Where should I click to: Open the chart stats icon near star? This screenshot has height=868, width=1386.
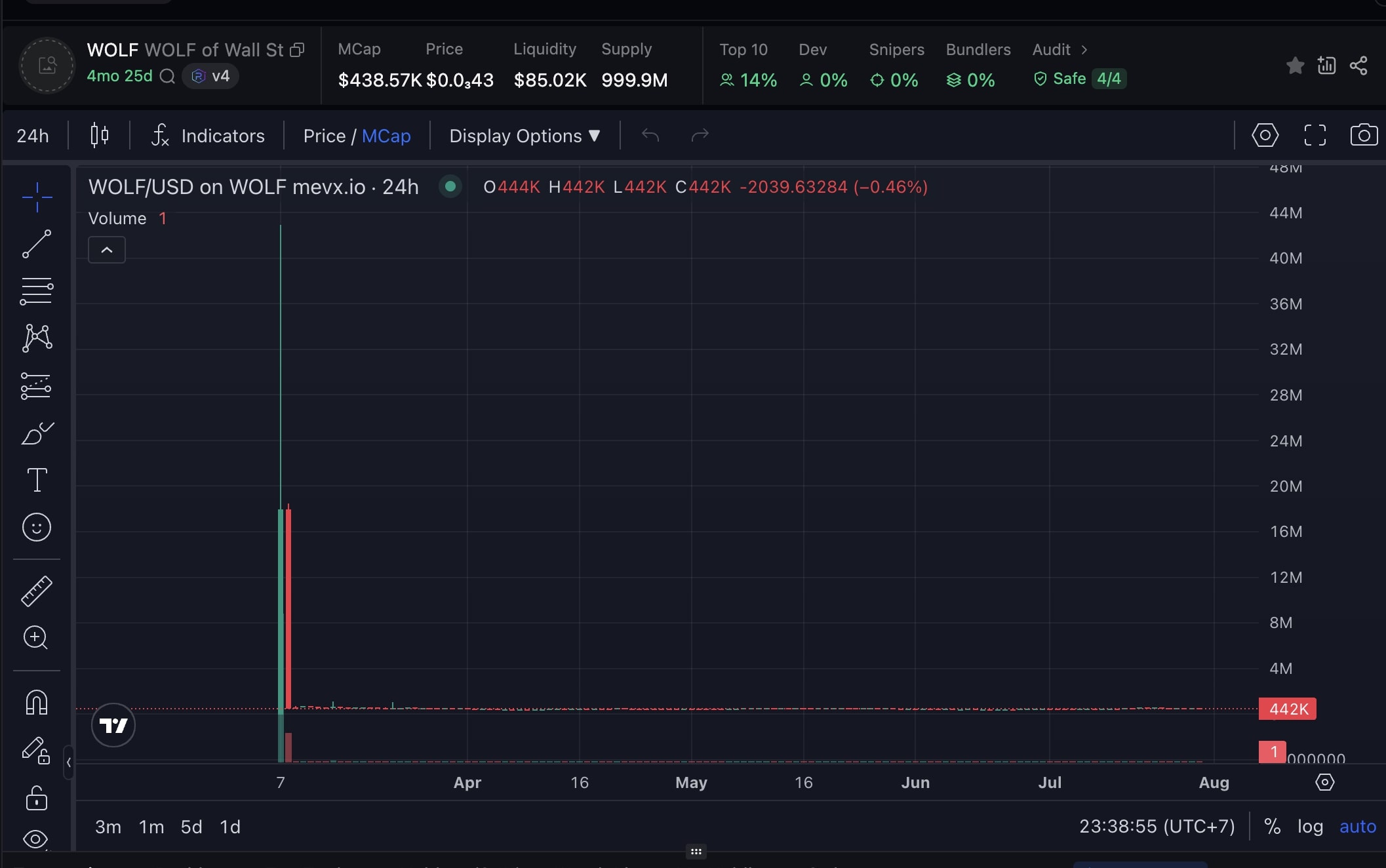click(1326, 66)
